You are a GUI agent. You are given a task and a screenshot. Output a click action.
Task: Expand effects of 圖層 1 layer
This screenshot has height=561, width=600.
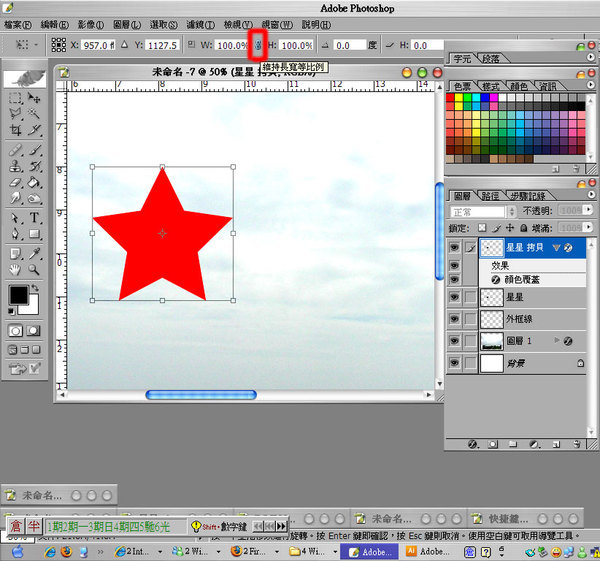pos(556,341)
